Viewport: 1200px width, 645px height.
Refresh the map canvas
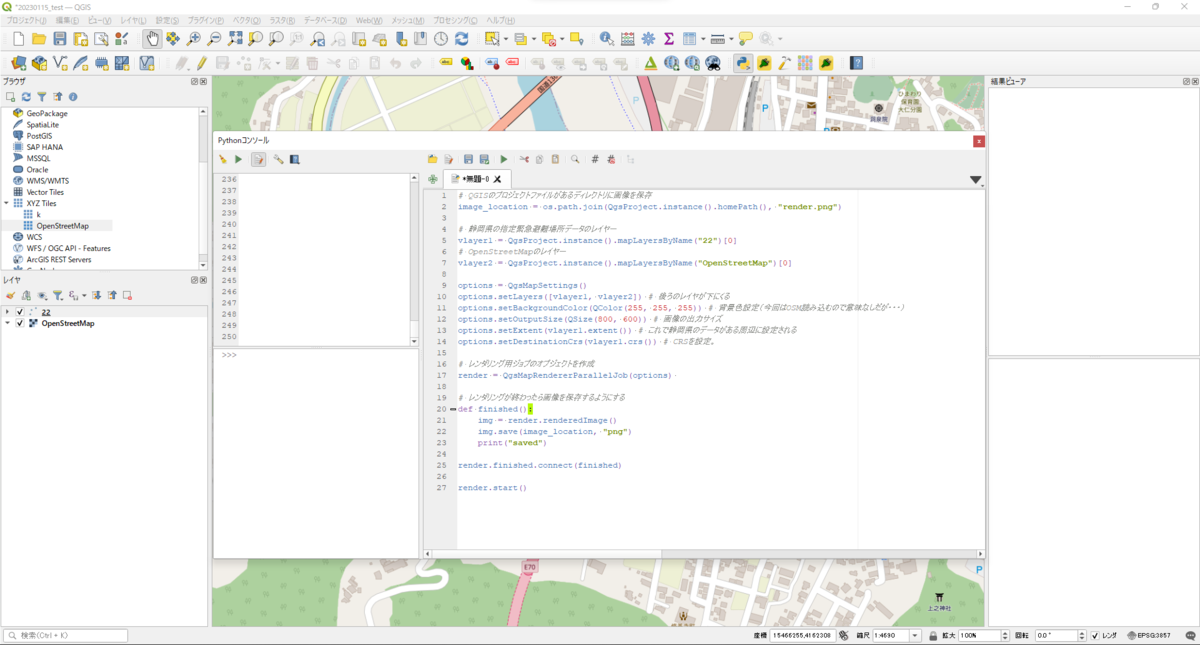pos(462,39)
